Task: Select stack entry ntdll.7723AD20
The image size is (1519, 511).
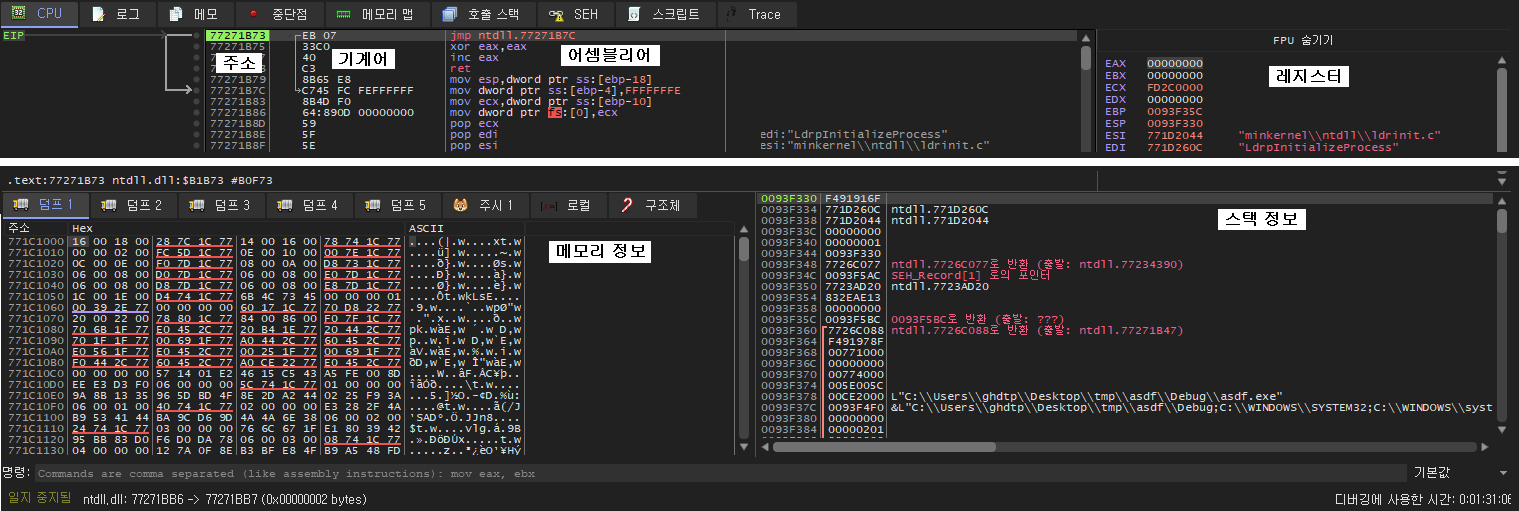Action: coord(940,285)
